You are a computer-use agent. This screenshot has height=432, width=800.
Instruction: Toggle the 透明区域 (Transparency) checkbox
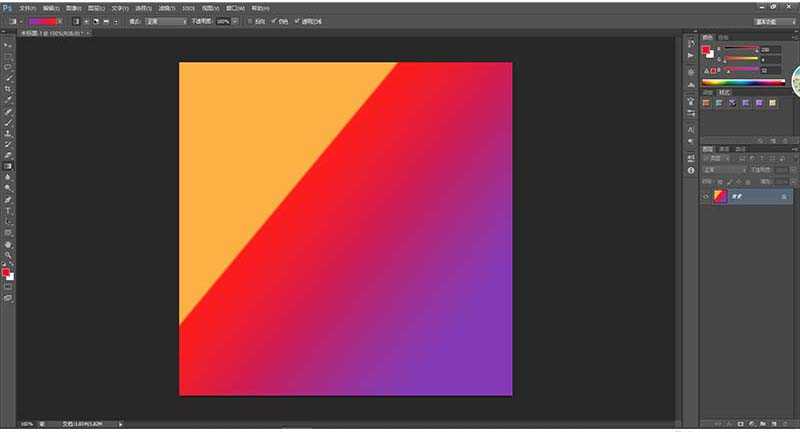(x=298, y=20)
